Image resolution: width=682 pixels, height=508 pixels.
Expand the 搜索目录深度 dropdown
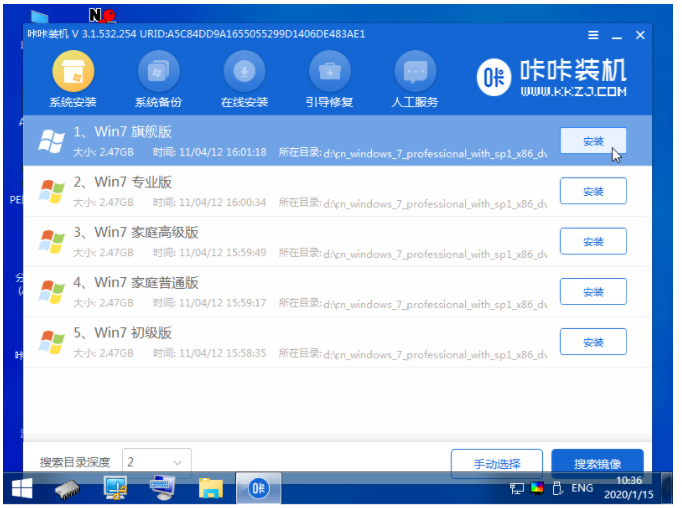(x=156, y=462)
